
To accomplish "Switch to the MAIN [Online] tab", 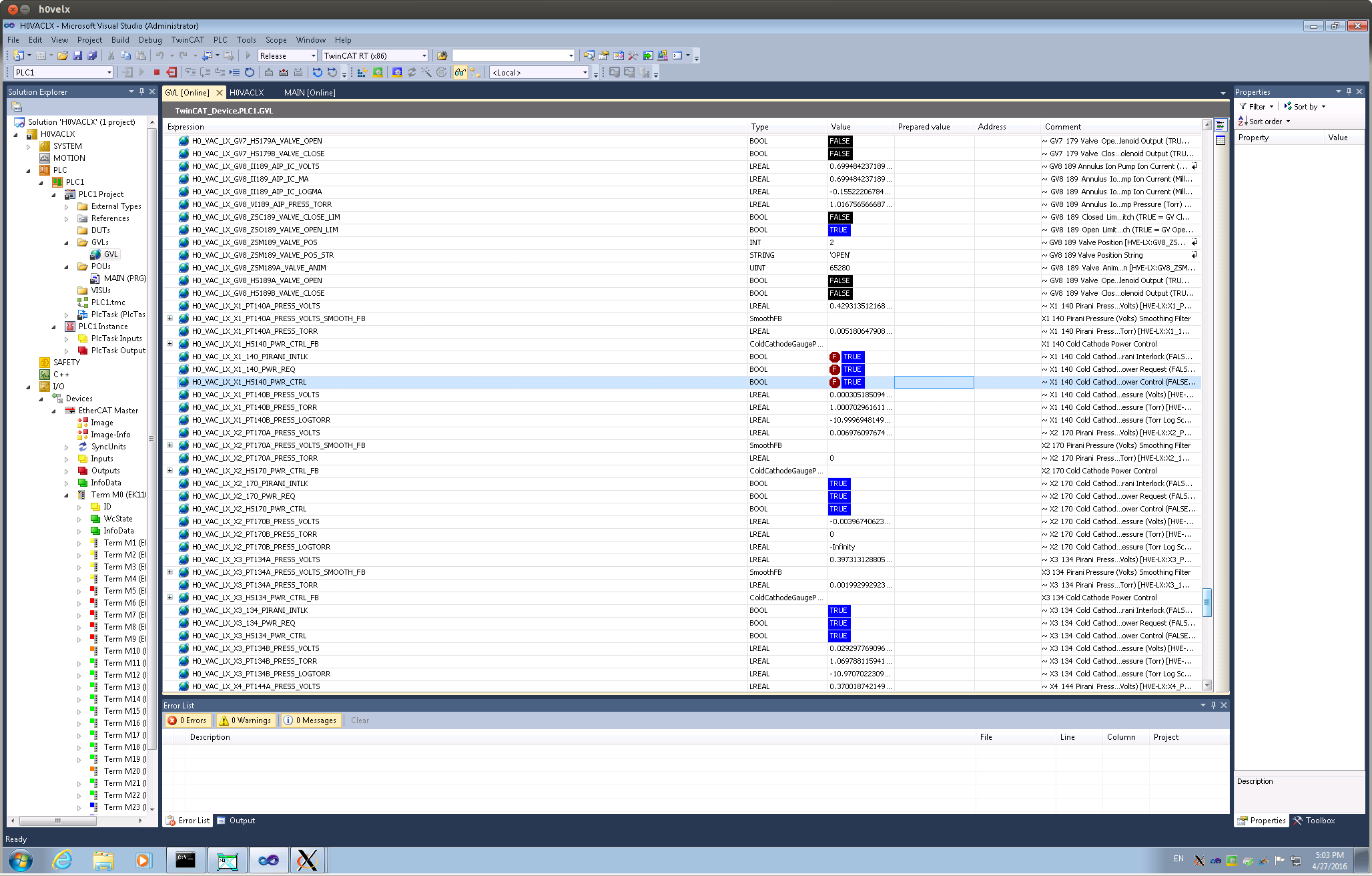I will click(x=310, y=92).
